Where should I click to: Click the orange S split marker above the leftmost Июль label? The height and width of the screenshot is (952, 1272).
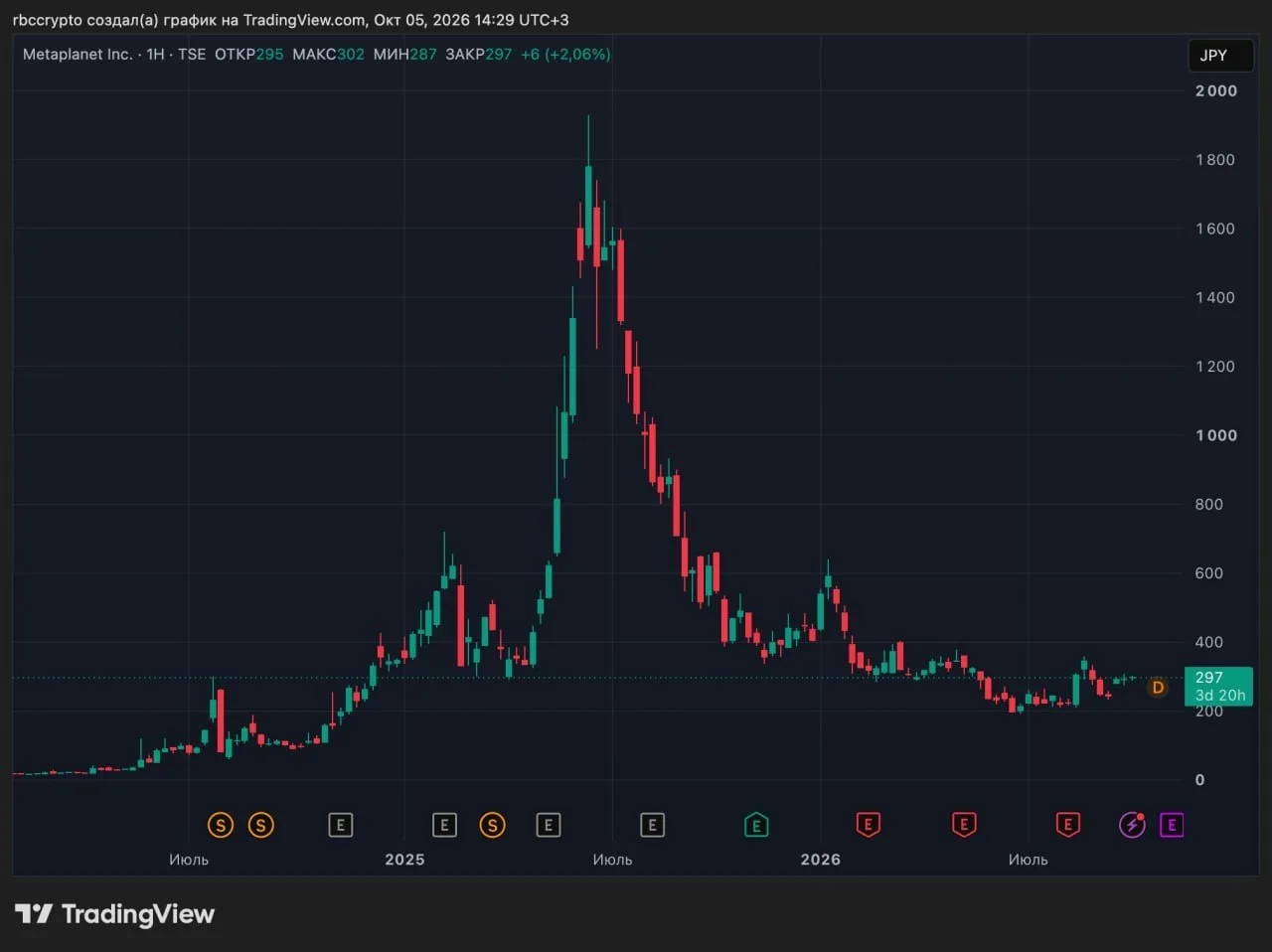(221, 825)
